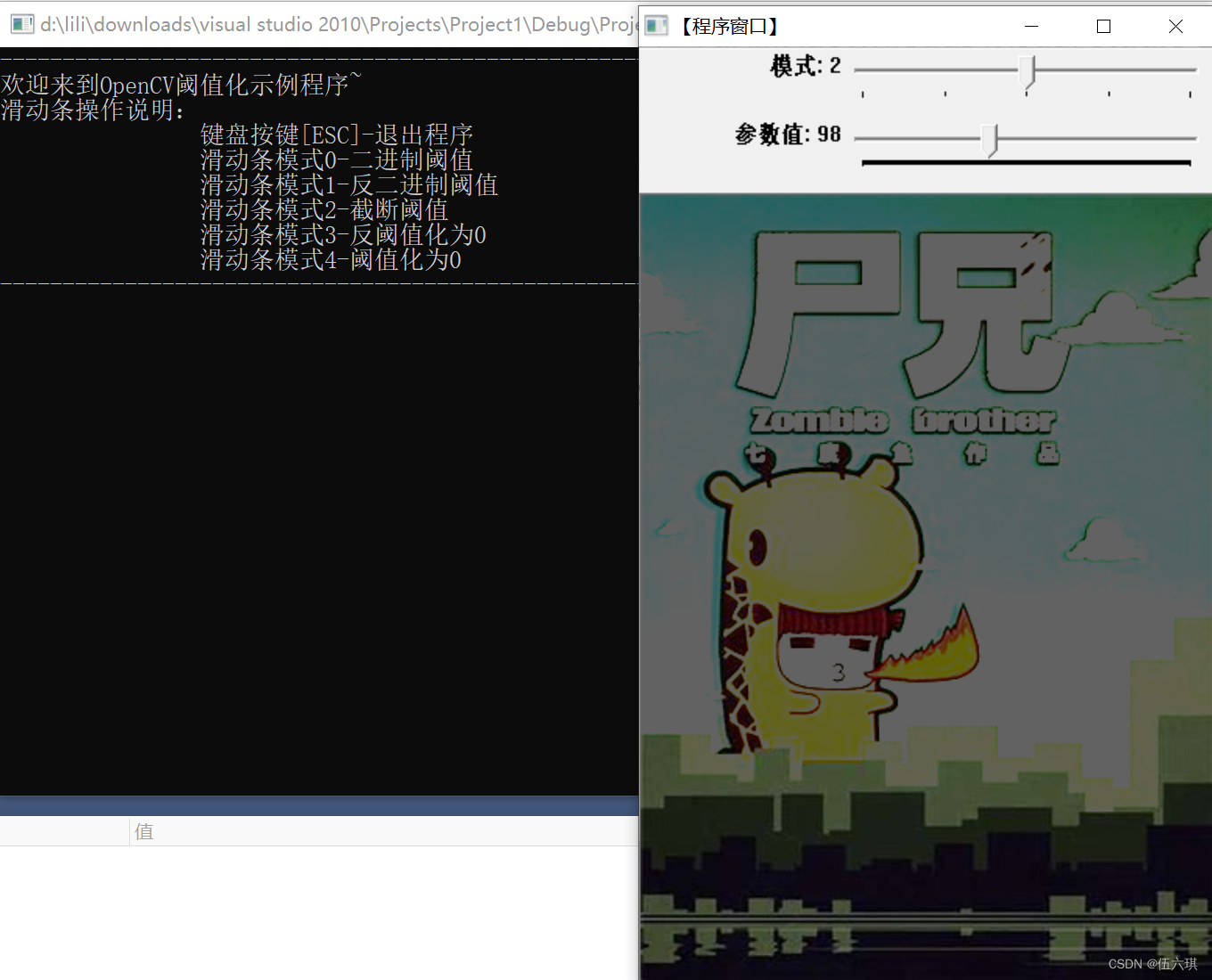Screen dimensions: 1212x980
Task: Click the 模式: 2 label
Action: click(x=806, y=66)
